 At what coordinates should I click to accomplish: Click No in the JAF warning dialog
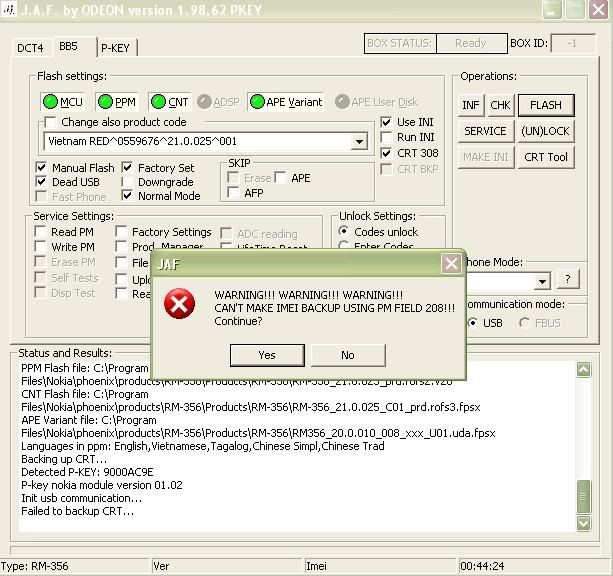pos(348,355)
